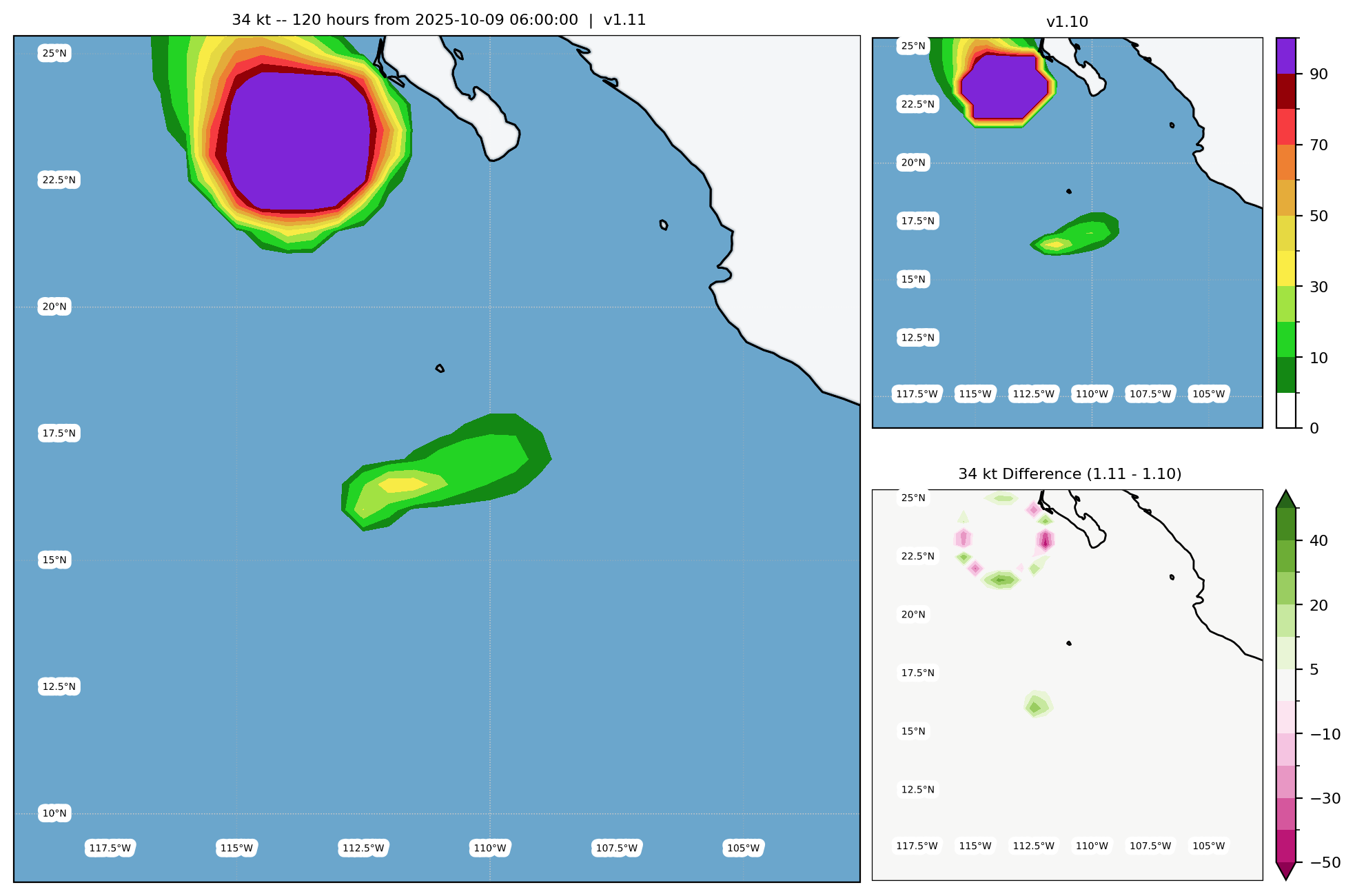Click the 25°N latitude label on main map
The height and width of the screenshot is (896, 1355).
[54, 54]
